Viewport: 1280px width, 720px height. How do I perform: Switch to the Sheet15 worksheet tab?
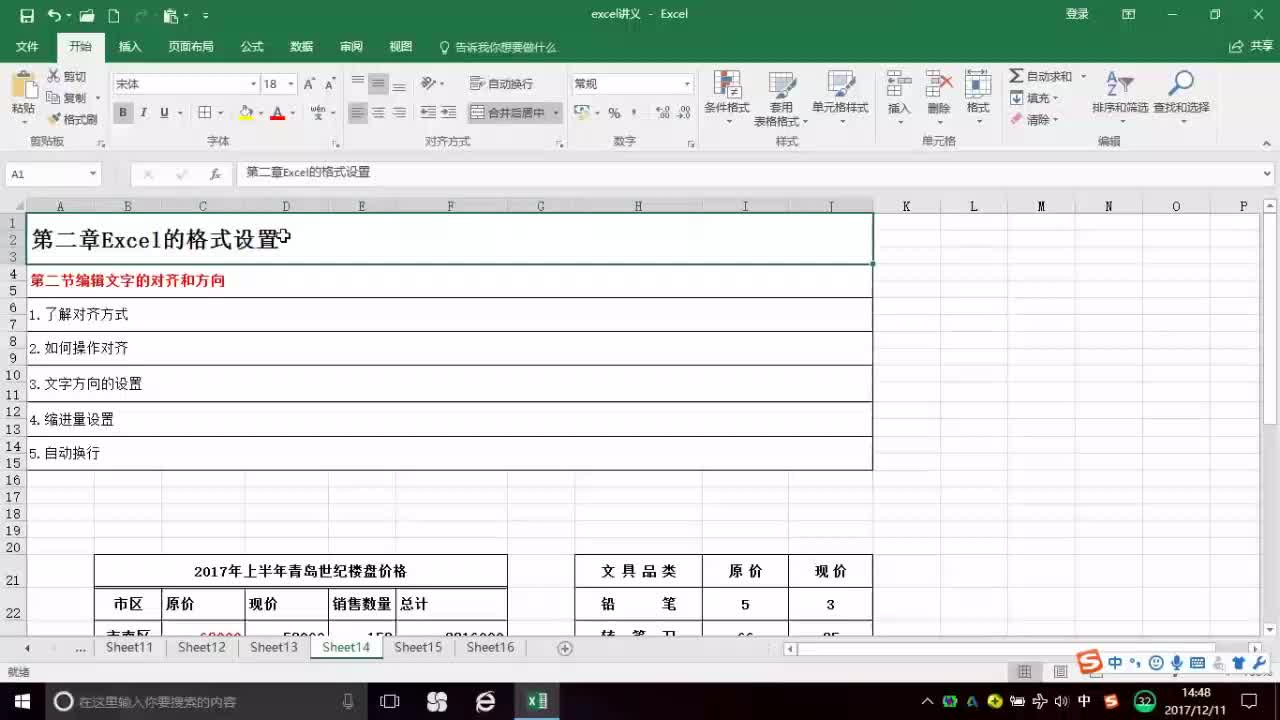click(417, 647)
